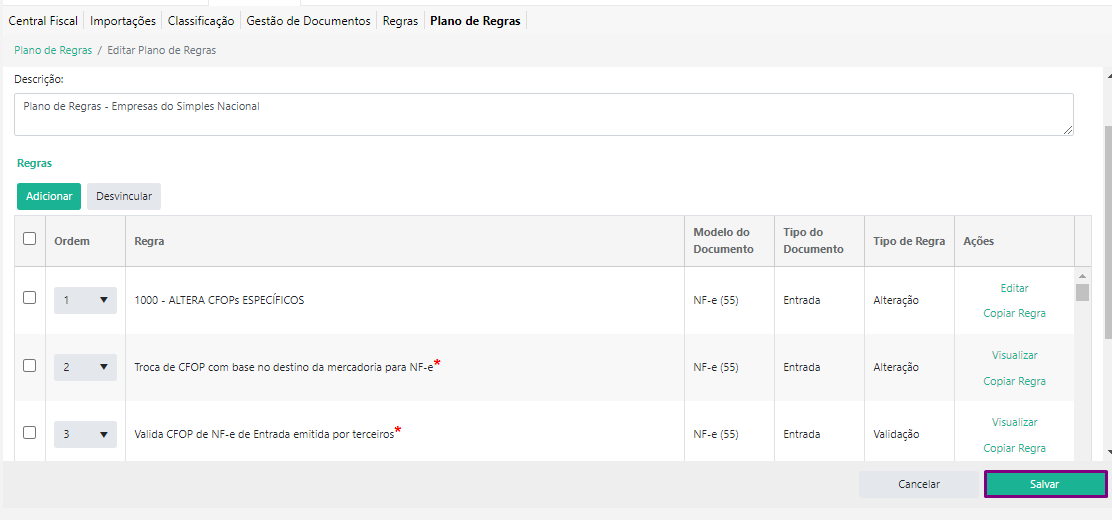
Task: Click the Adicionar button
Action: pyautogui.click(x=49, y=196)
